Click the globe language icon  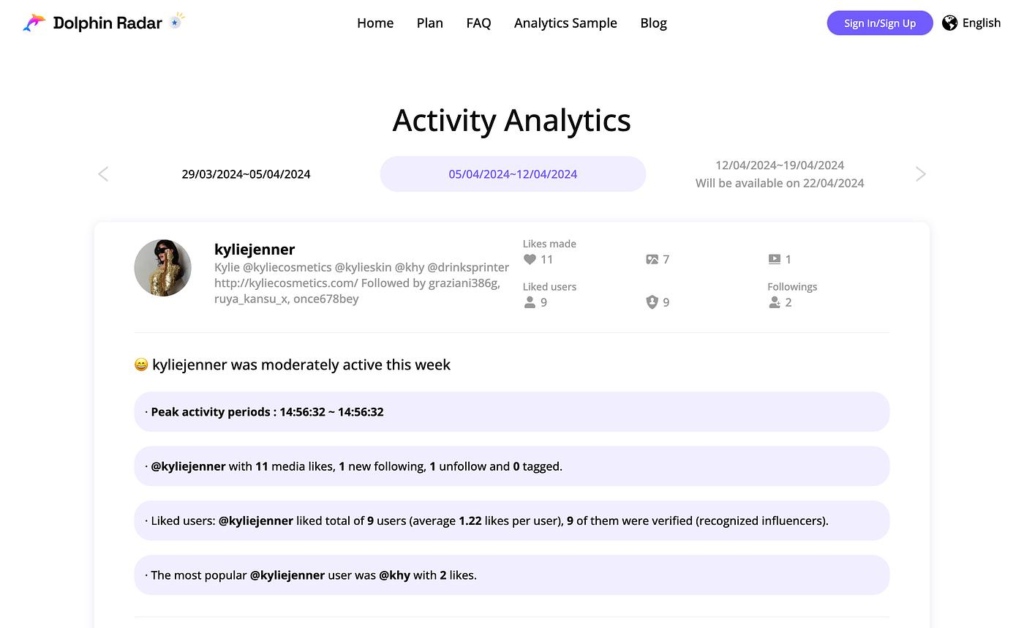tap(950, 23)
